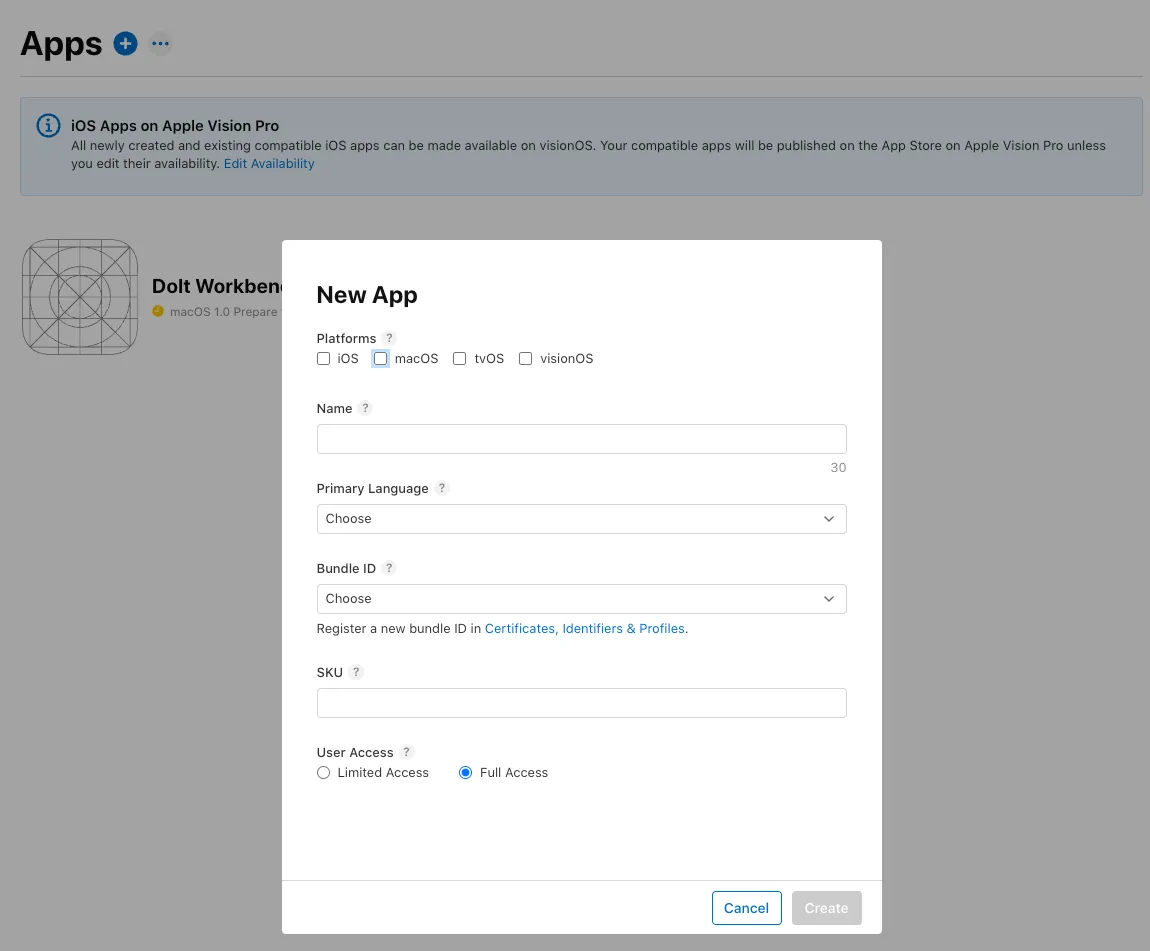Click the ellipsis icon next to Apps heading

[x=160, y=43]
